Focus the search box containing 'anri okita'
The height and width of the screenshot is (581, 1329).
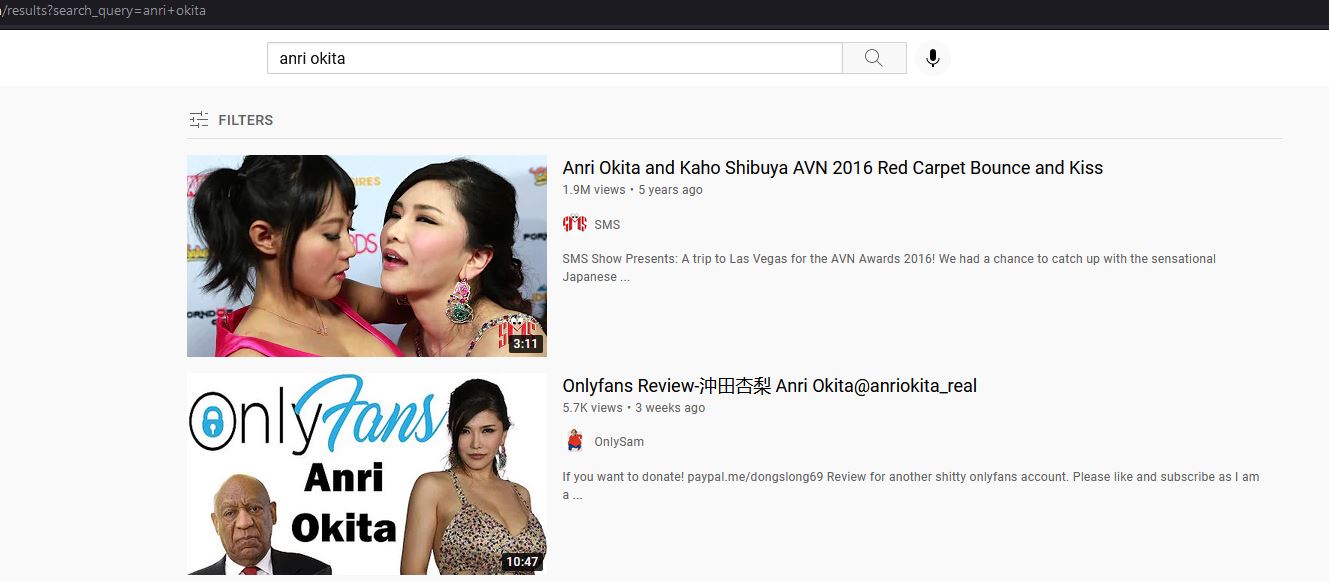point(555,58)
